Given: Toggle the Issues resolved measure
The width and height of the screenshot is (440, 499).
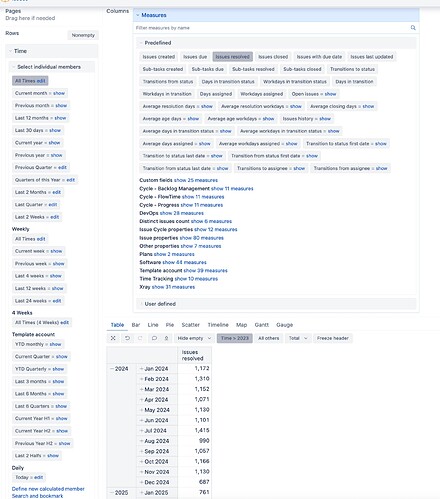Looking at the screenshot, I should (x=233, y=57).
